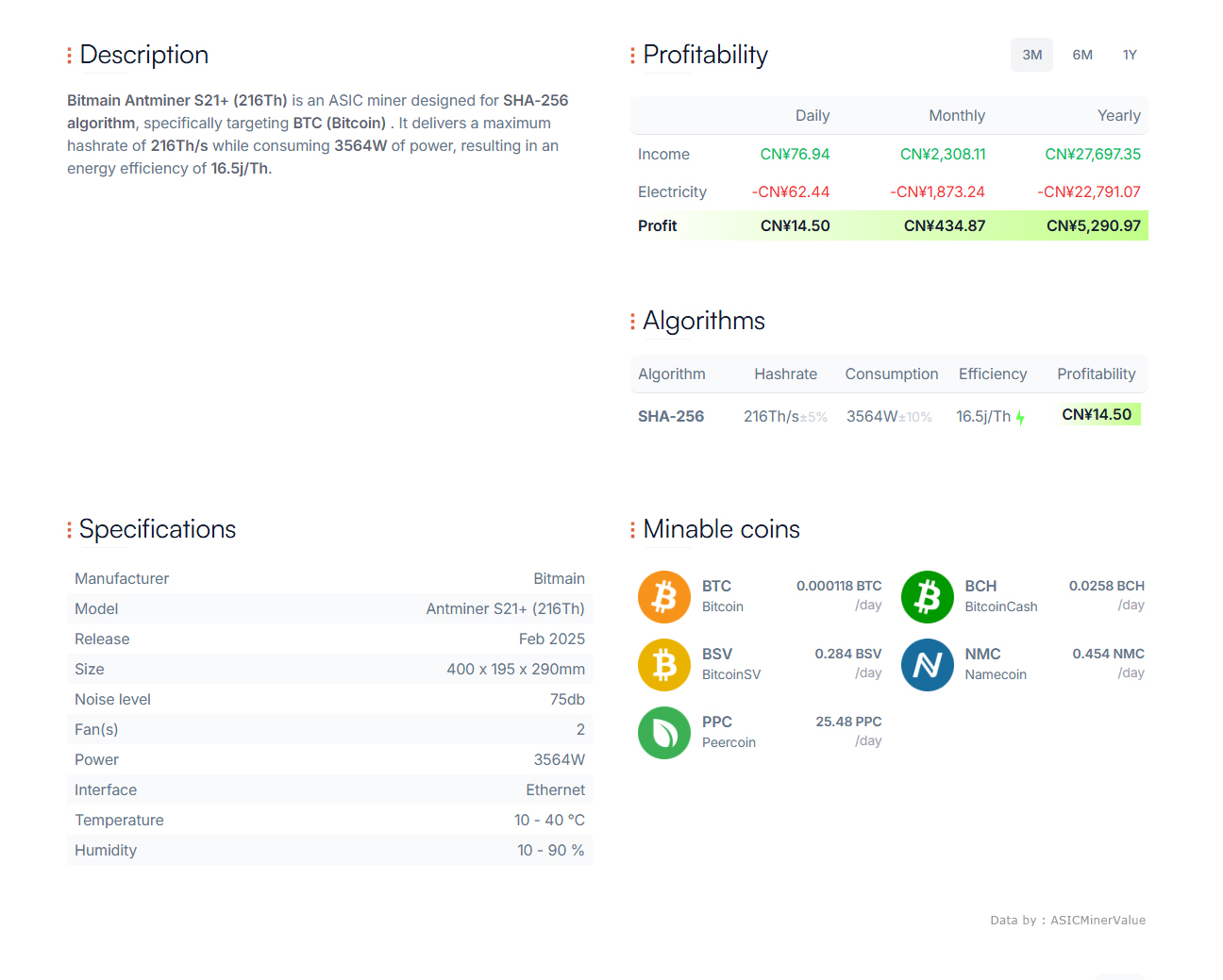Viewport: 1223px width, 980px height.
Task: Click the Efficiency column header
Action: pos(993,374)
